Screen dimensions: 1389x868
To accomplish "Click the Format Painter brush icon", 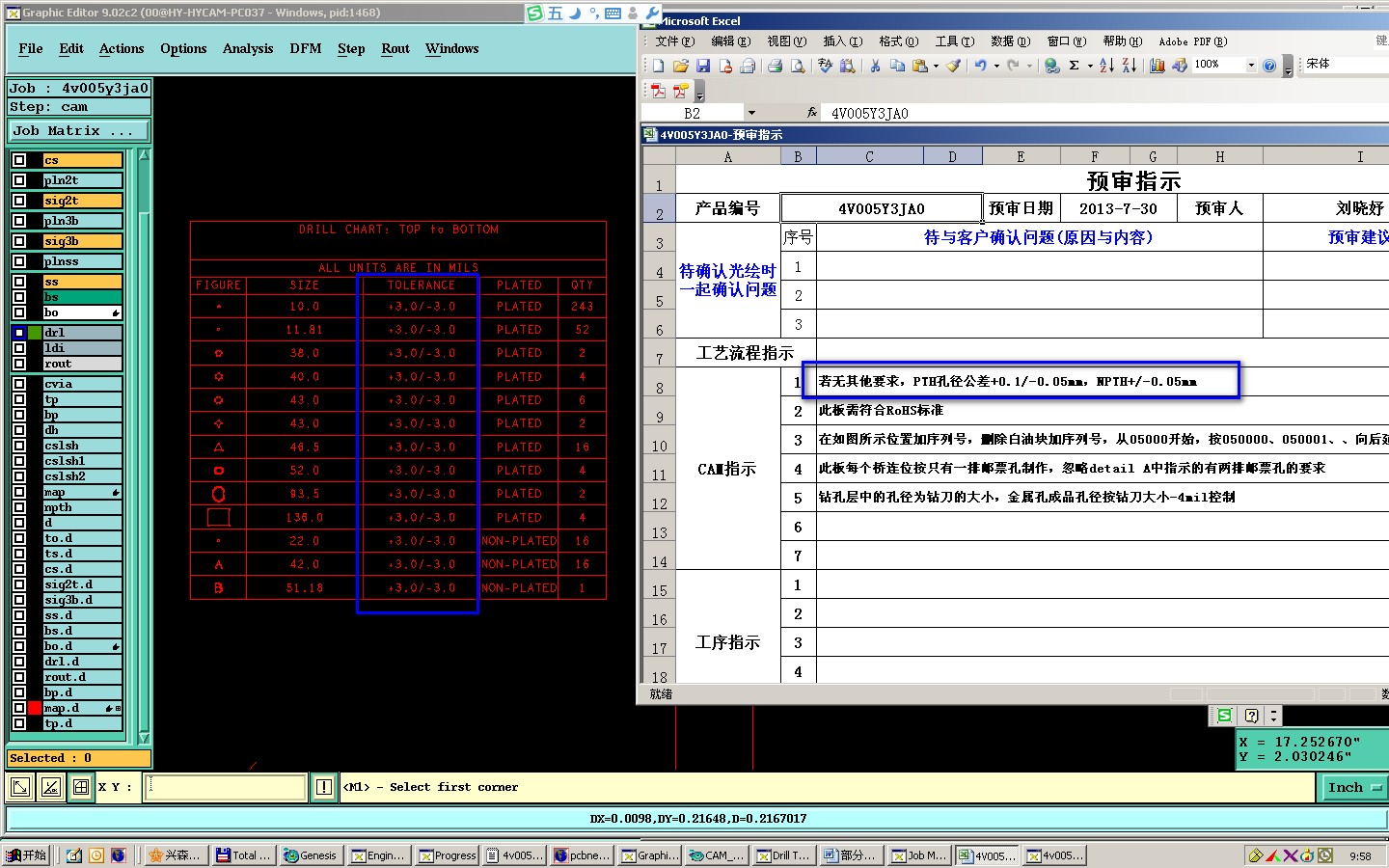I will [954, 66].
